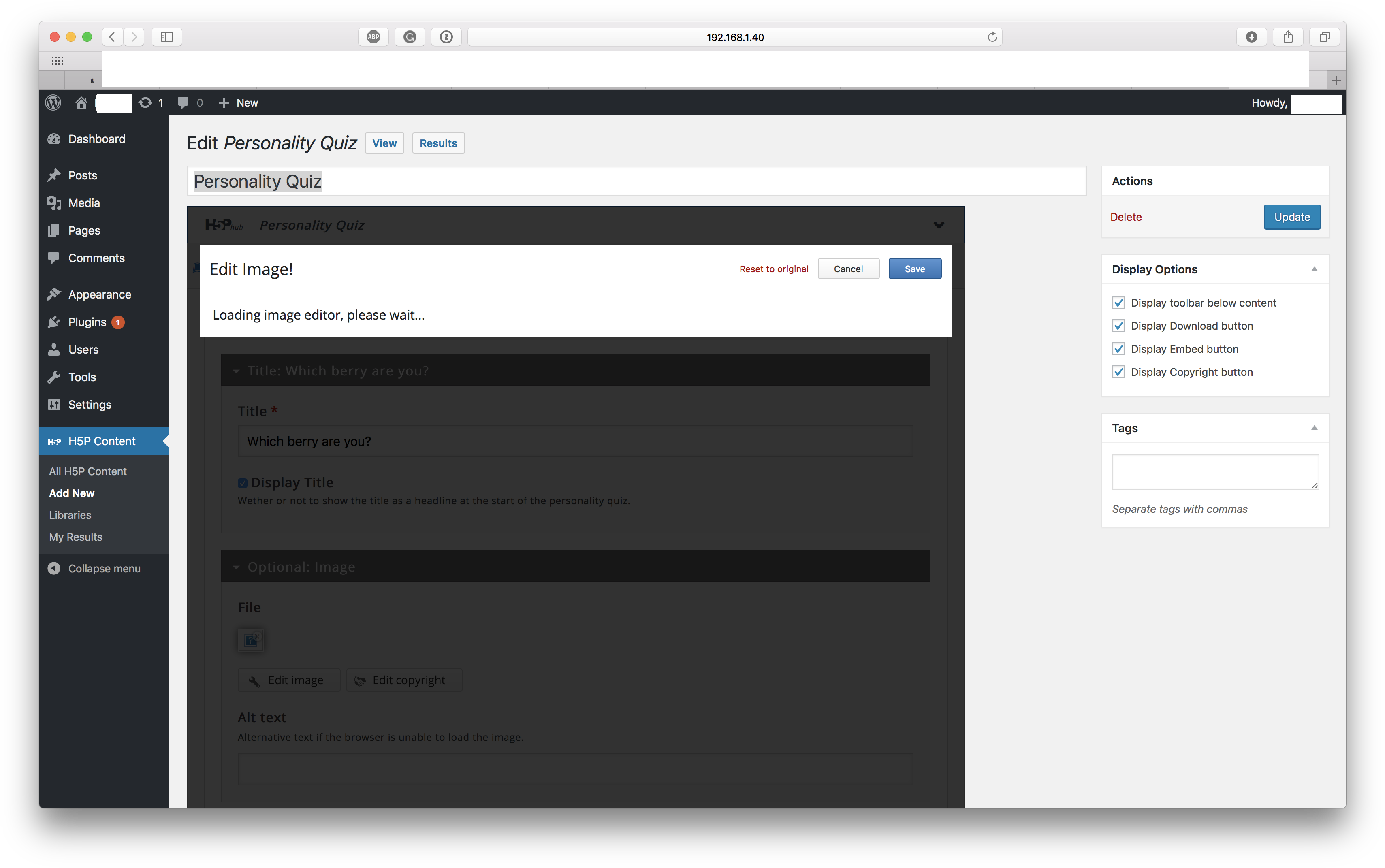Open the updates refresh icon
The image size is (1385, 868).
point(145,103)
